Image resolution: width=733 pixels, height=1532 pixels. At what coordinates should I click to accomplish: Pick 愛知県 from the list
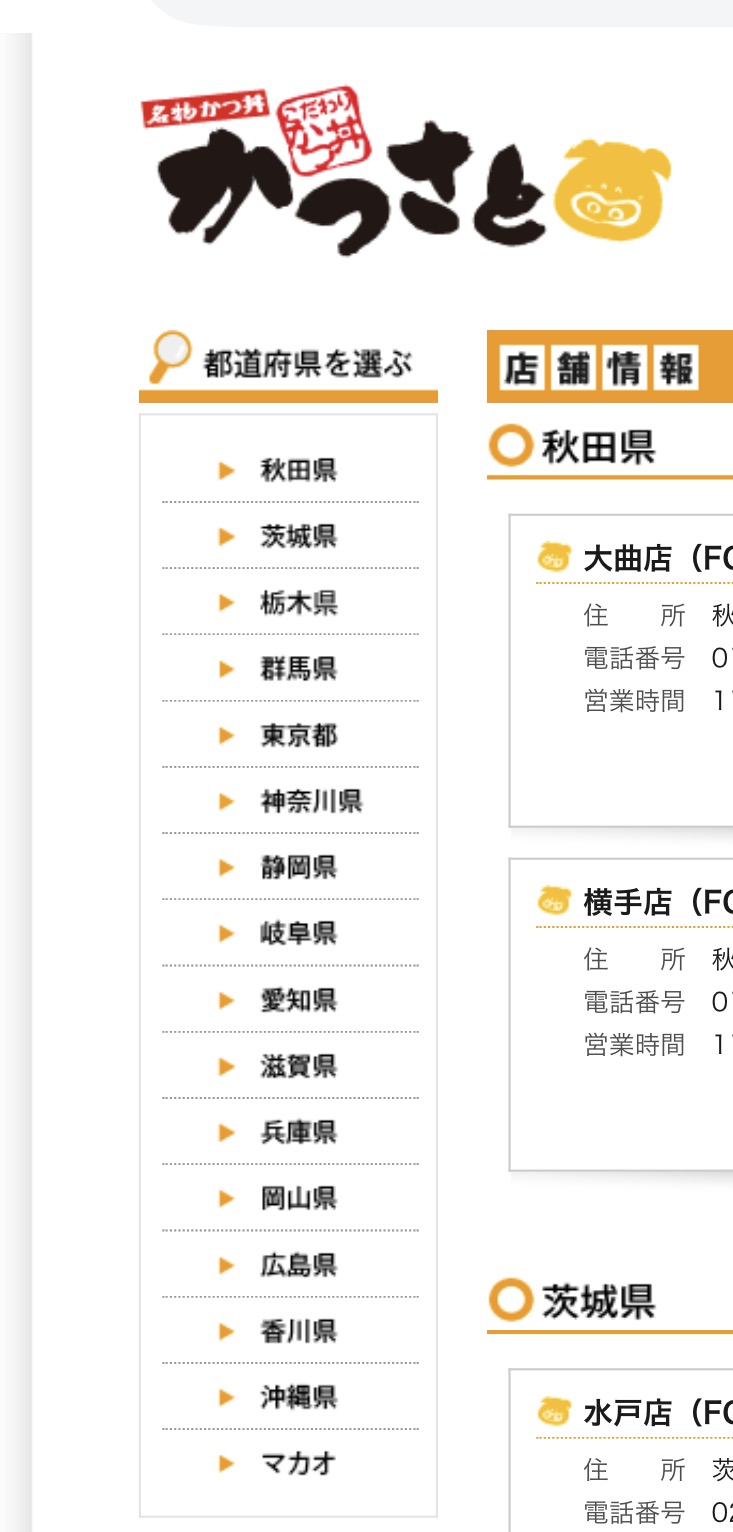(298, 1000)
